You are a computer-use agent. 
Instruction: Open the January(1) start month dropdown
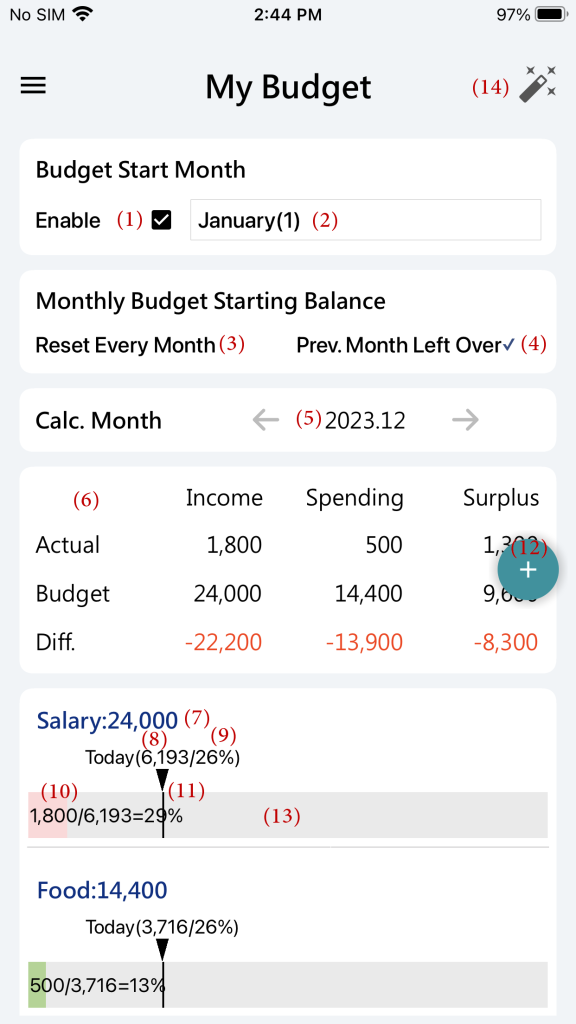366,220
